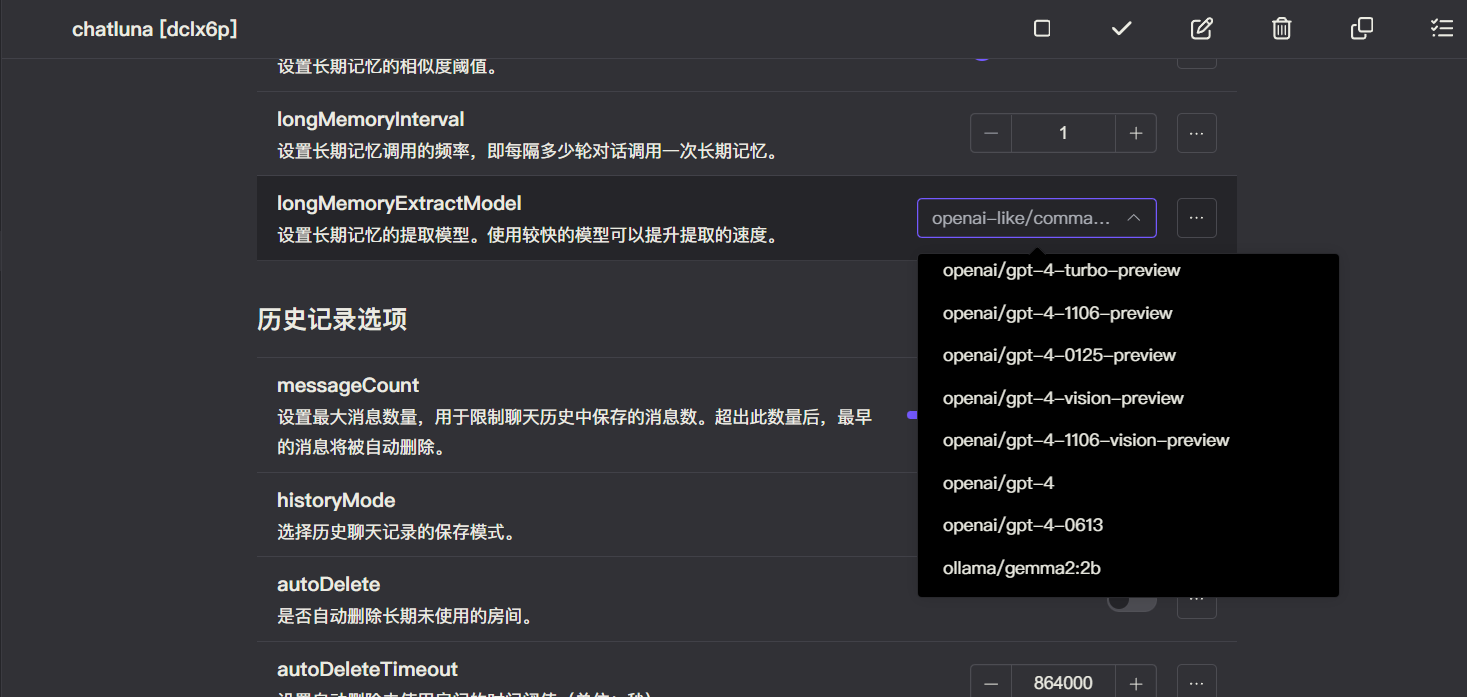Open the ellipsis menu beside longMemoryExtractModel
Screen dimensions: 1467x697
[1196, 217]
